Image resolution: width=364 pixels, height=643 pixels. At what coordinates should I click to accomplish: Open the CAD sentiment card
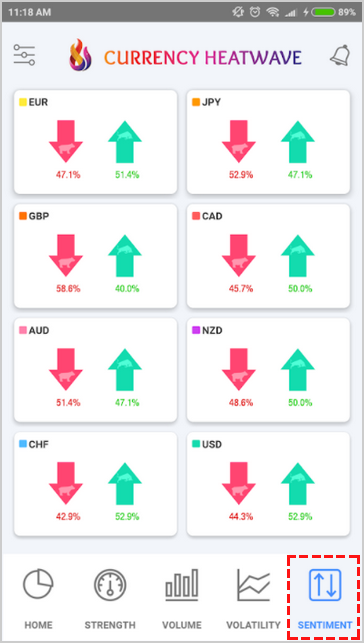coord(268,256)
